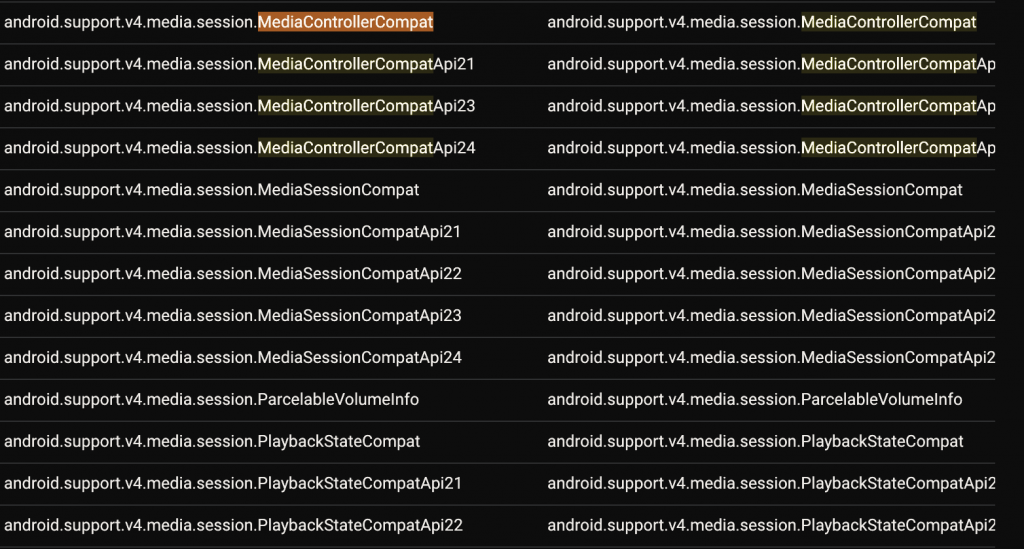1024x549 pixels.
Task: Select PlaybackStateCompatApi22 in the left column
Action: [x=233, y=525]
